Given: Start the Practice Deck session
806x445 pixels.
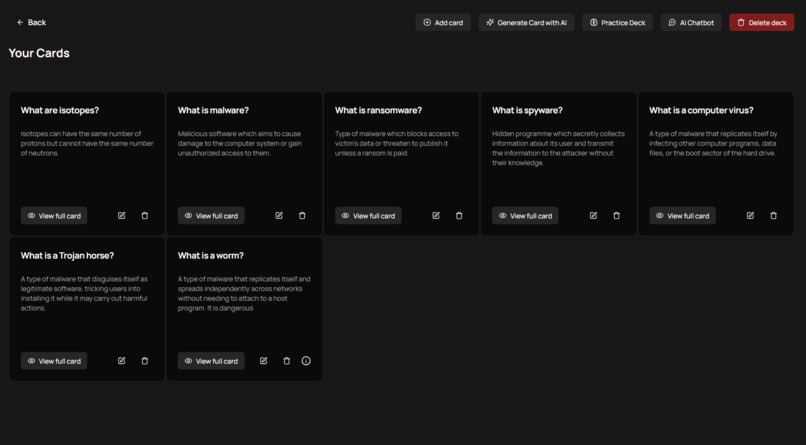Looking at the screenshot, I should coord(617,23).
